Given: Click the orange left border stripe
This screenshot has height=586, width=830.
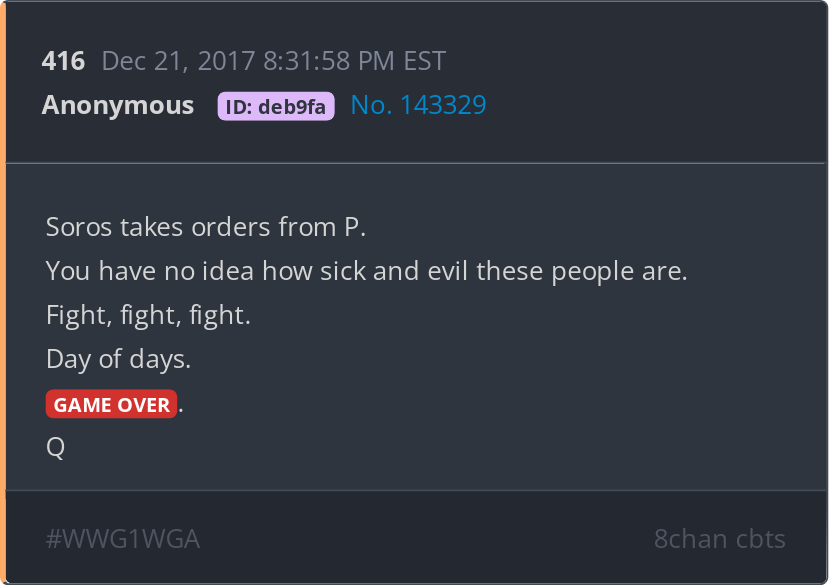Looking at the screenshot, I should click(x=3, y=293).
